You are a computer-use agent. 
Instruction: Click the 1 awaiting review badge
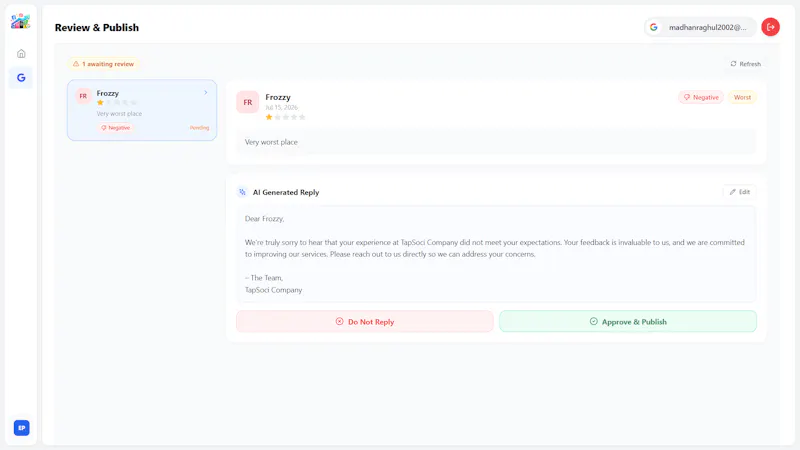(104, 64)
